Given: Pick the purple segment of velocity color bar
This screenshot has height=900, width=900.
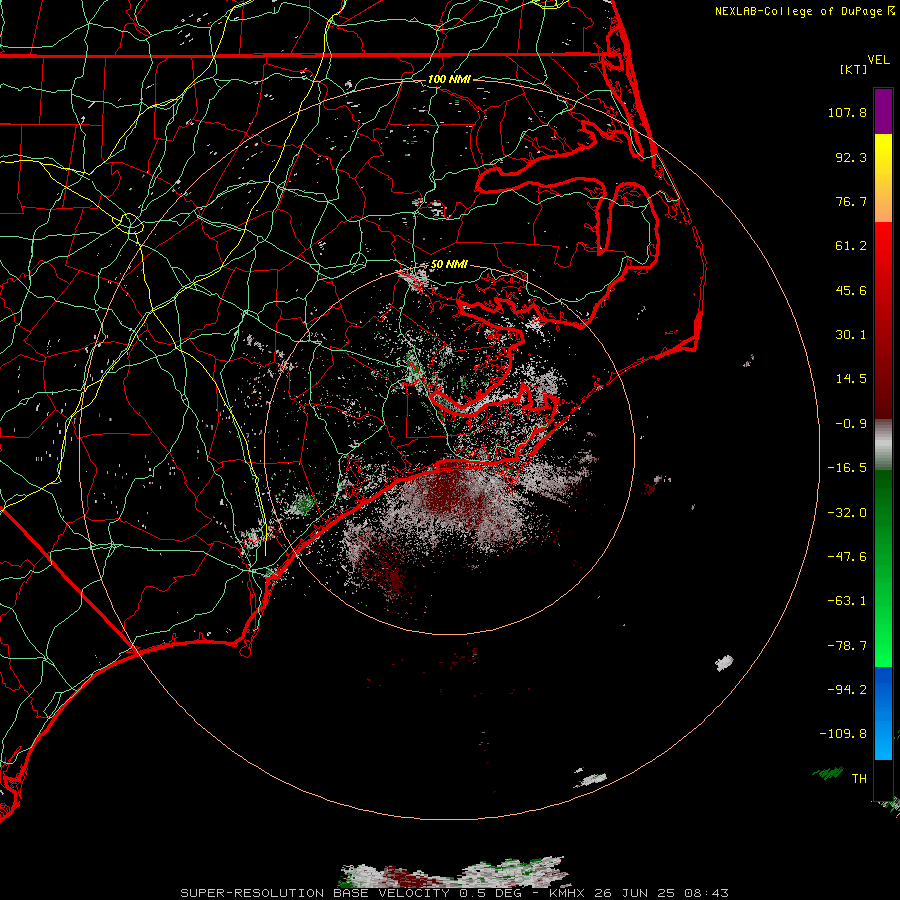Looking at the screenshot, I should point(883,111).
